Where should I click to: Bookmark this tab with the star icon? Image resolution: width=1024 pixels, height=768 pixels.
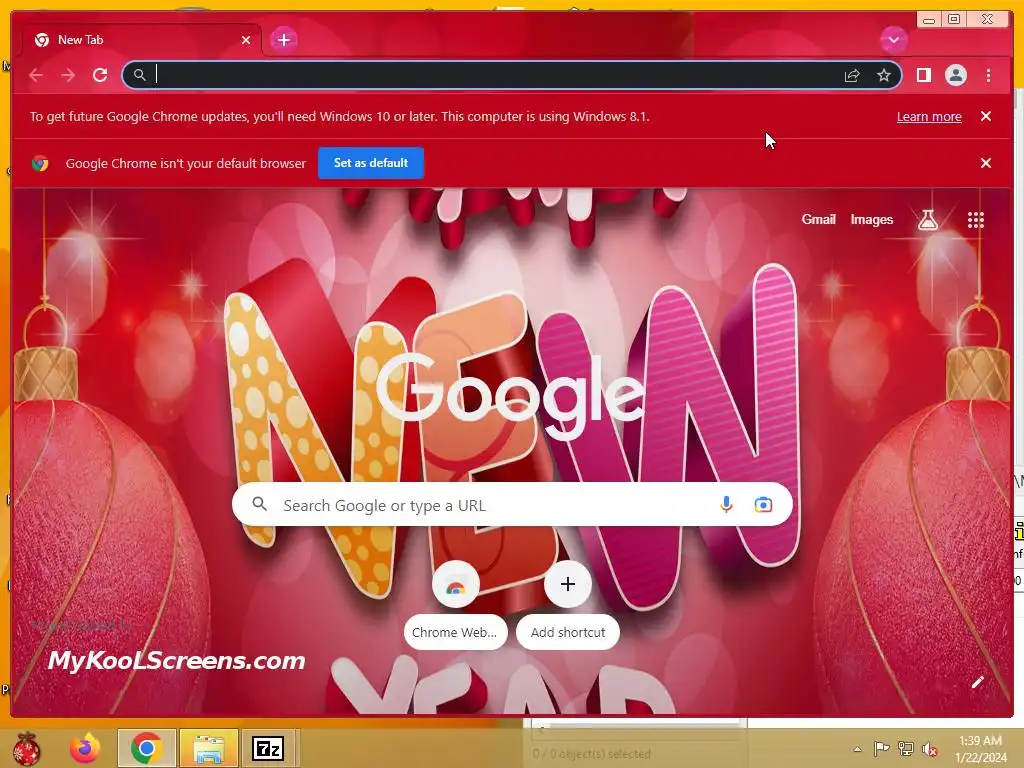[884, 75]
